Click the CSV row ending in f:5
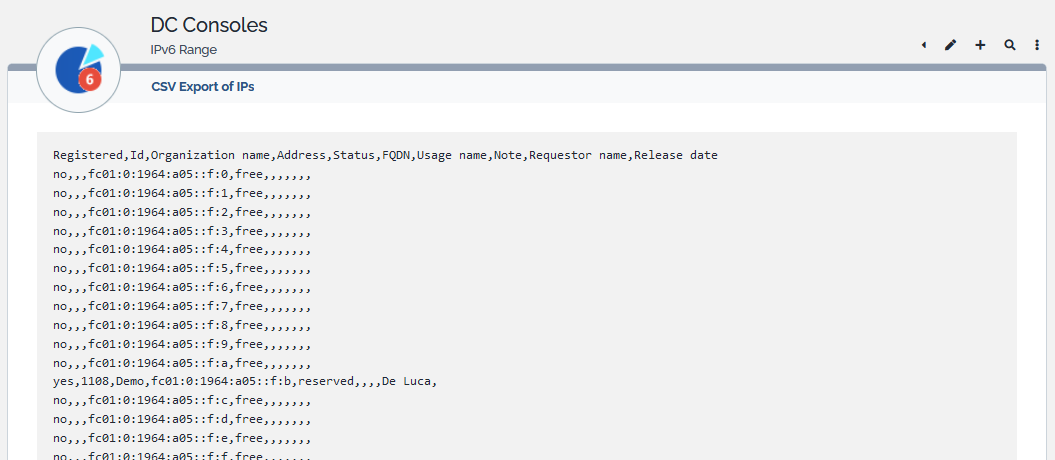1055x460 pixels. point(182,268)
